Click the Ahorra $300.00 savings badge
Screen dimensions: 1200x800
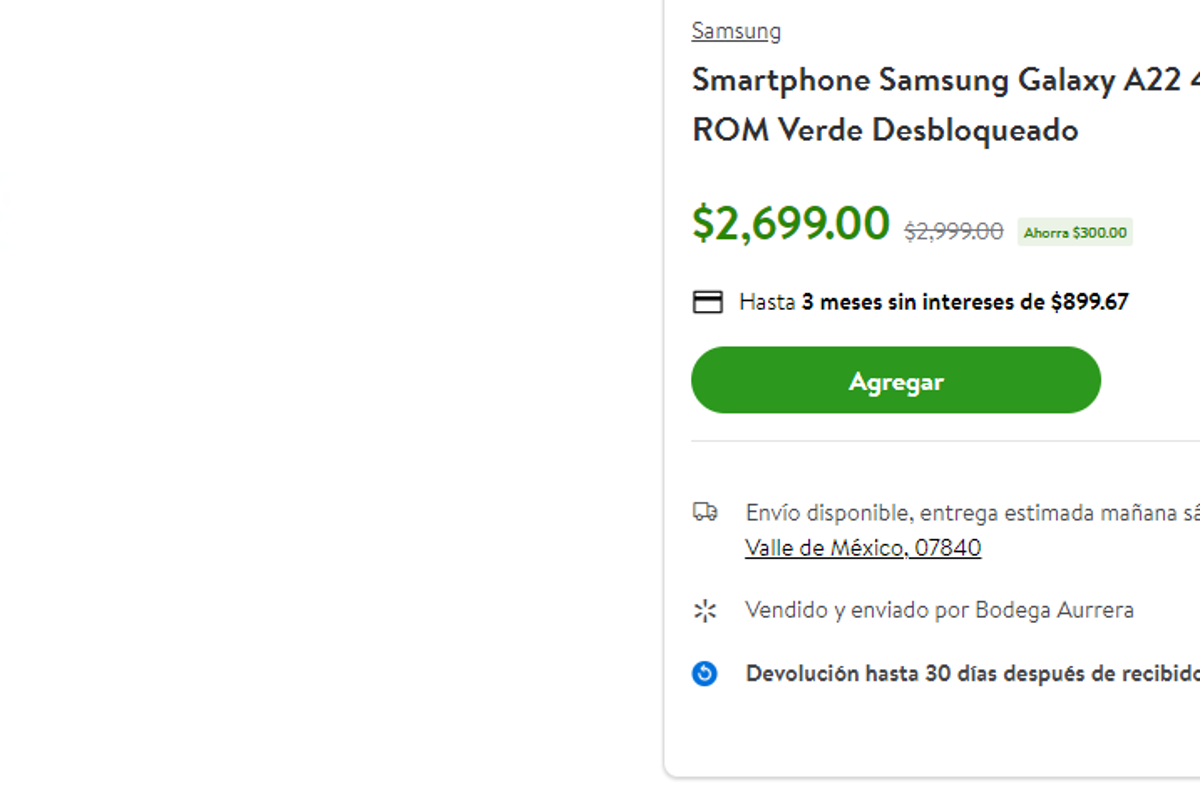(x=1074, y=231)
